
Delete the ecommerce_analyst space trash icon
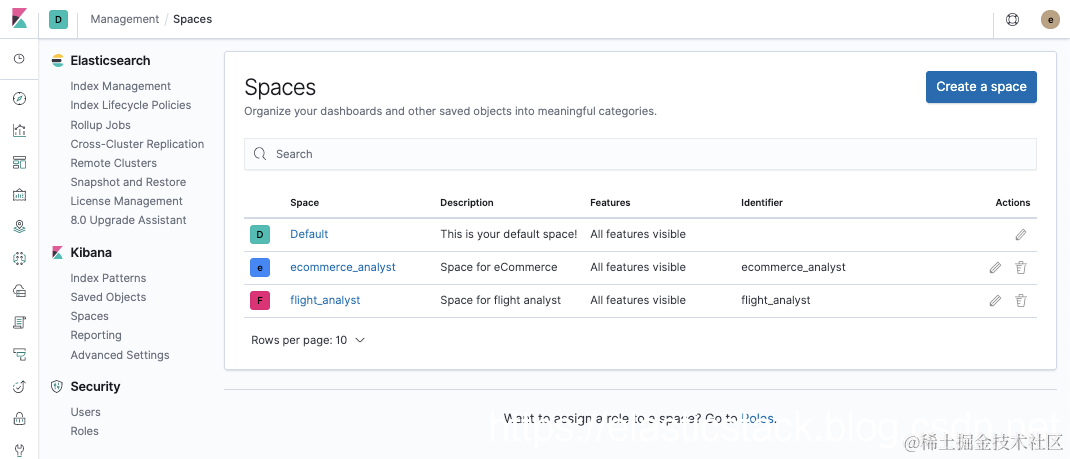(1021, 267)
